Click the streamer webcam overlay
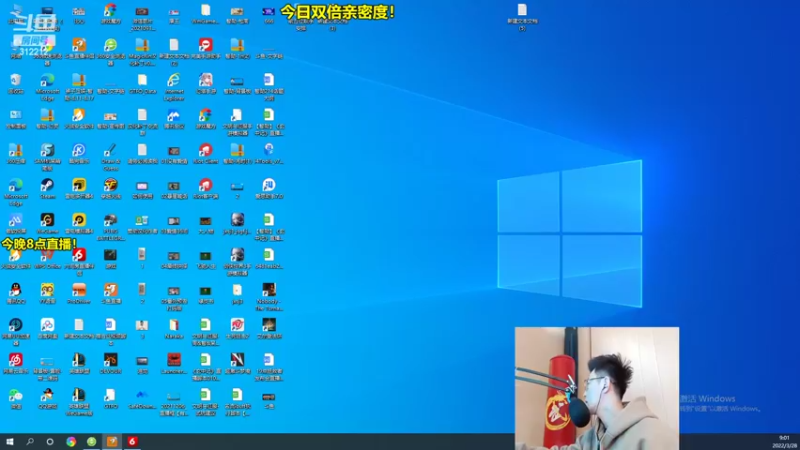This screenshot has width=800, height=450. pos(596,388)
